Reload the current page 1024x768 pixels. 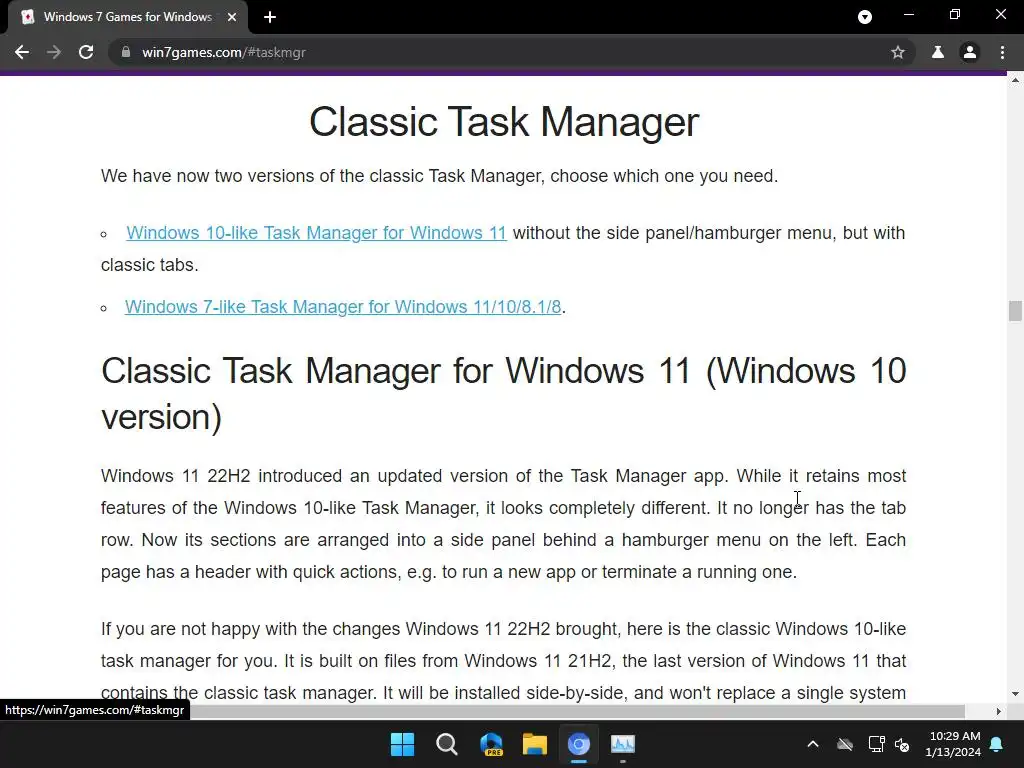[86, 52]
